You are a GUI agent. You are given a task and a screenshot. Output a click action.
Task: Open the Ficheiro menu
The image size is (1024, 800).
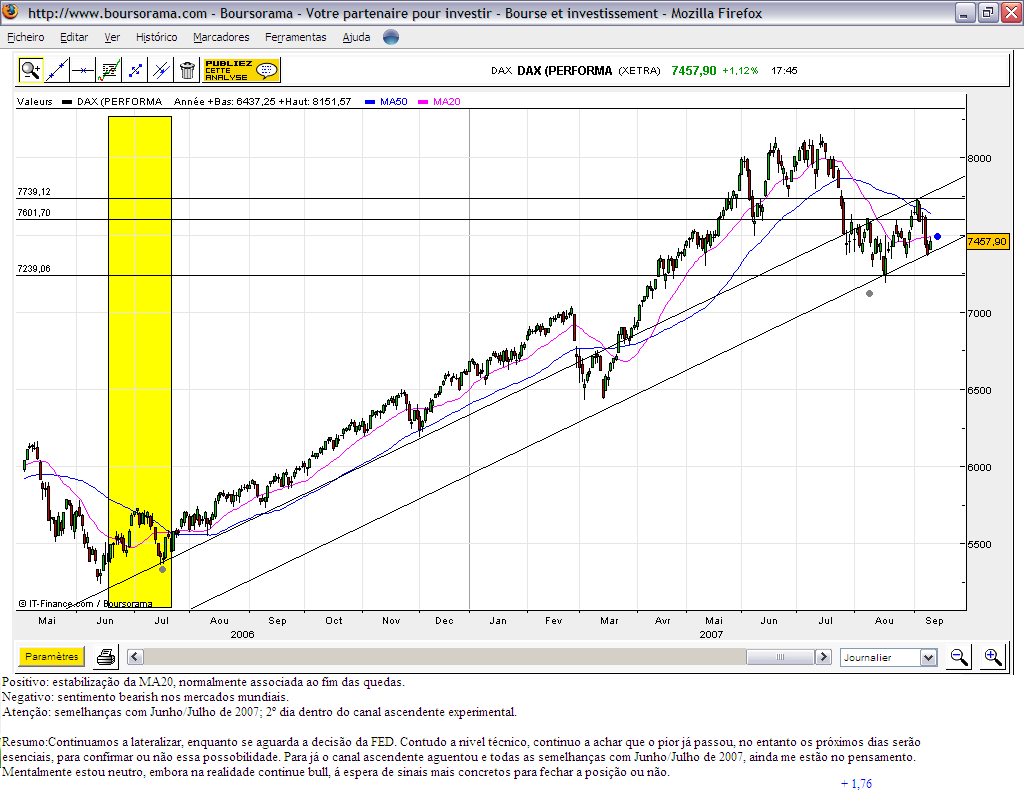[25, 37]
